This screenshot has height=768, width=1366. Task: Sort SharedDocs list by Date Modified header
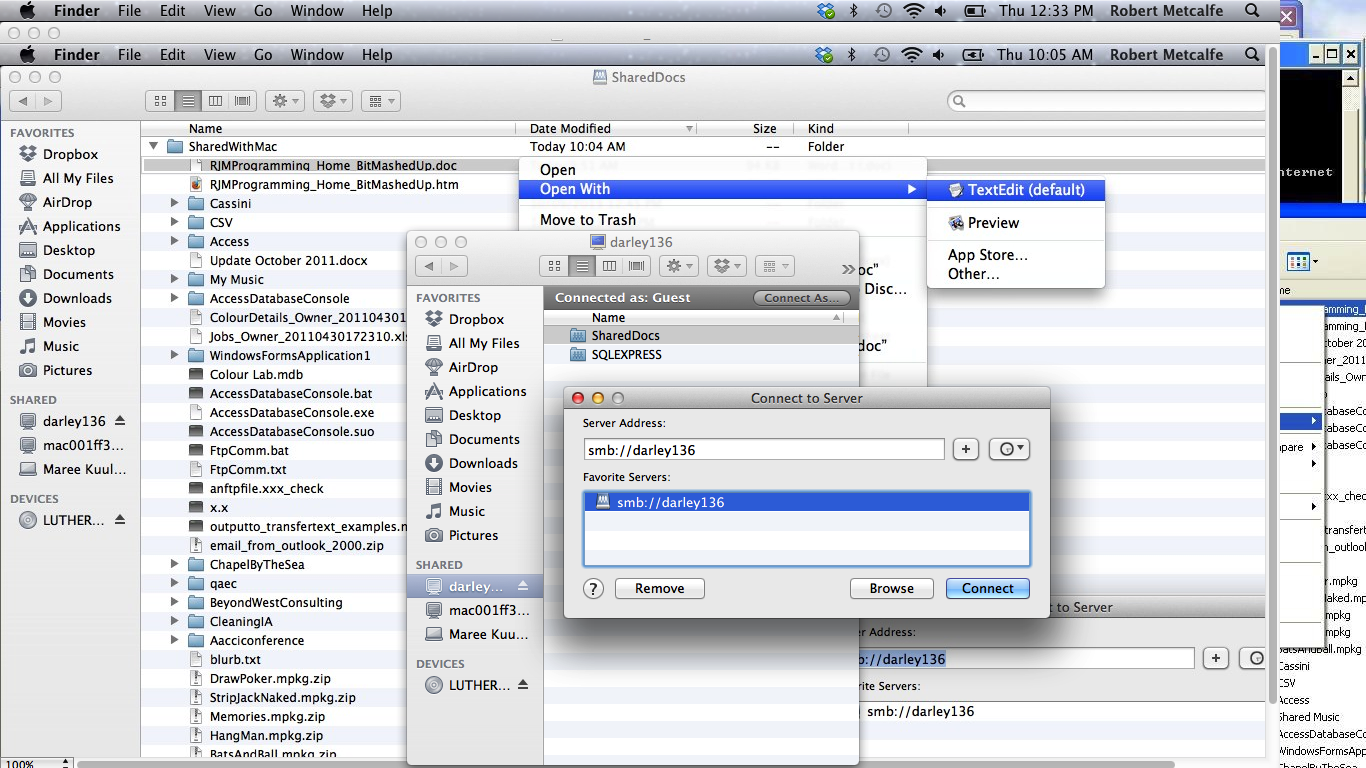[607, 128]
